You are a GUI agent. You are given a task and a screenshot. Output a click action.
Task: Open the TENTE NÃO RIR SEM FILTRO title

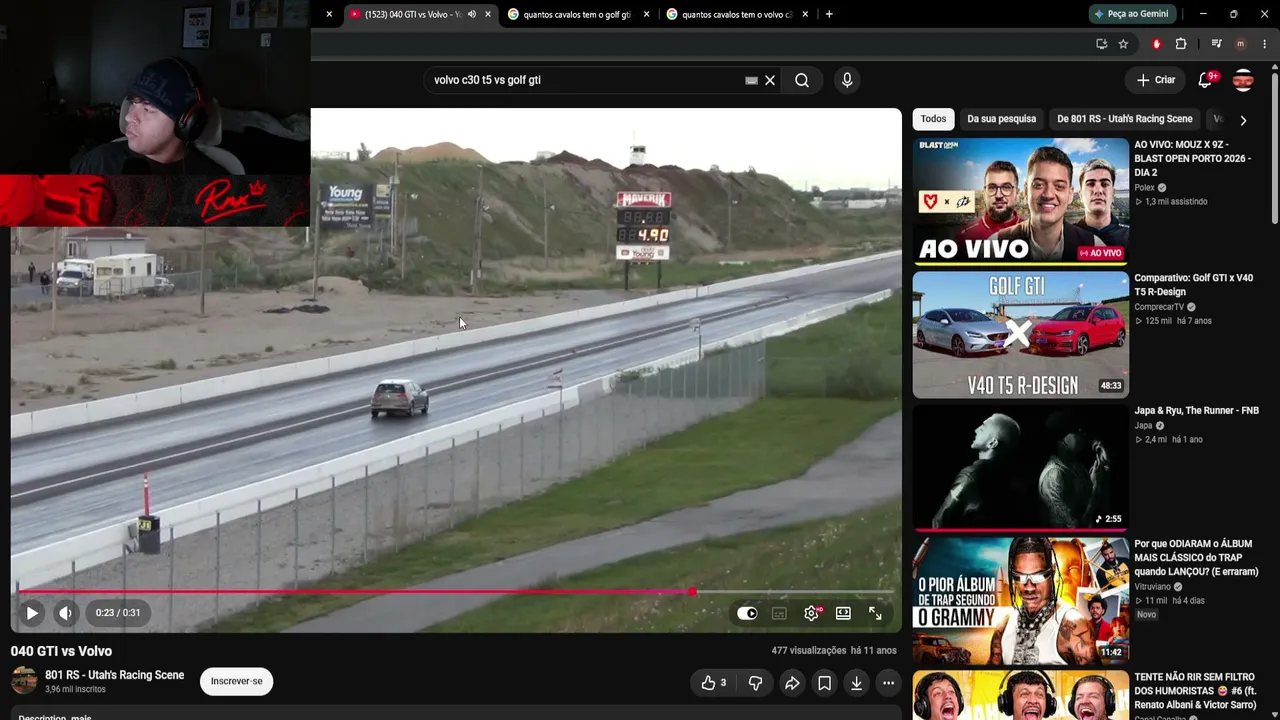1195,691
